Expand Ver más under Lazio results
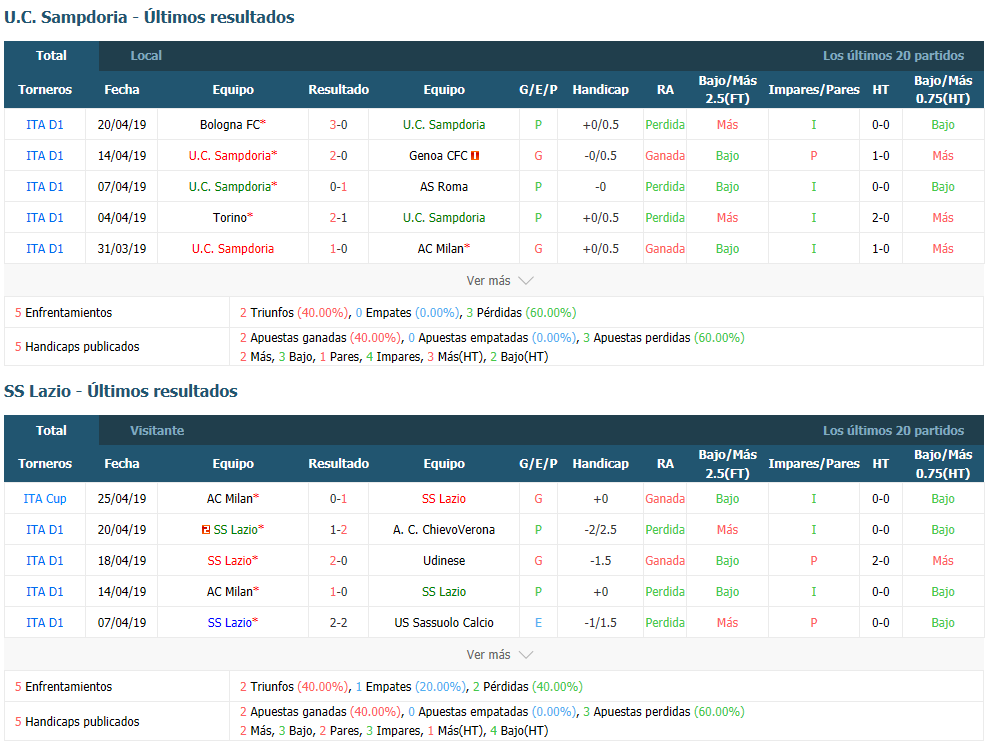 coord(500,654)
